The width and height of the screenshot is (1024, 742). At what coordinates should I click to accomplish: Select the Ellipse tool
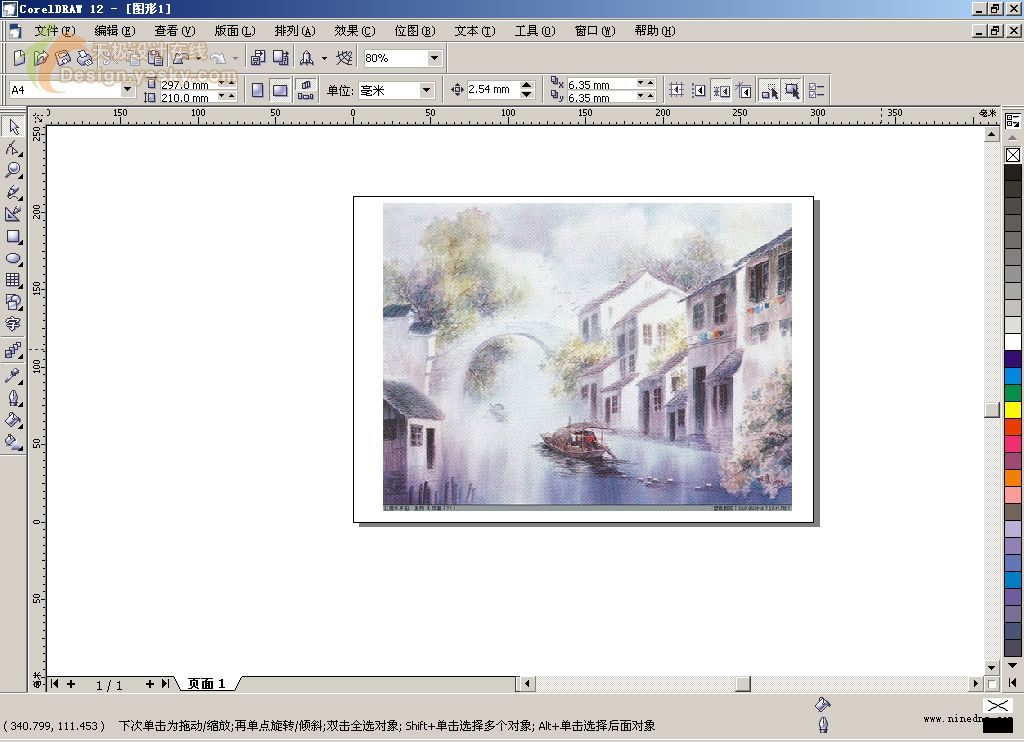point(13,259)
